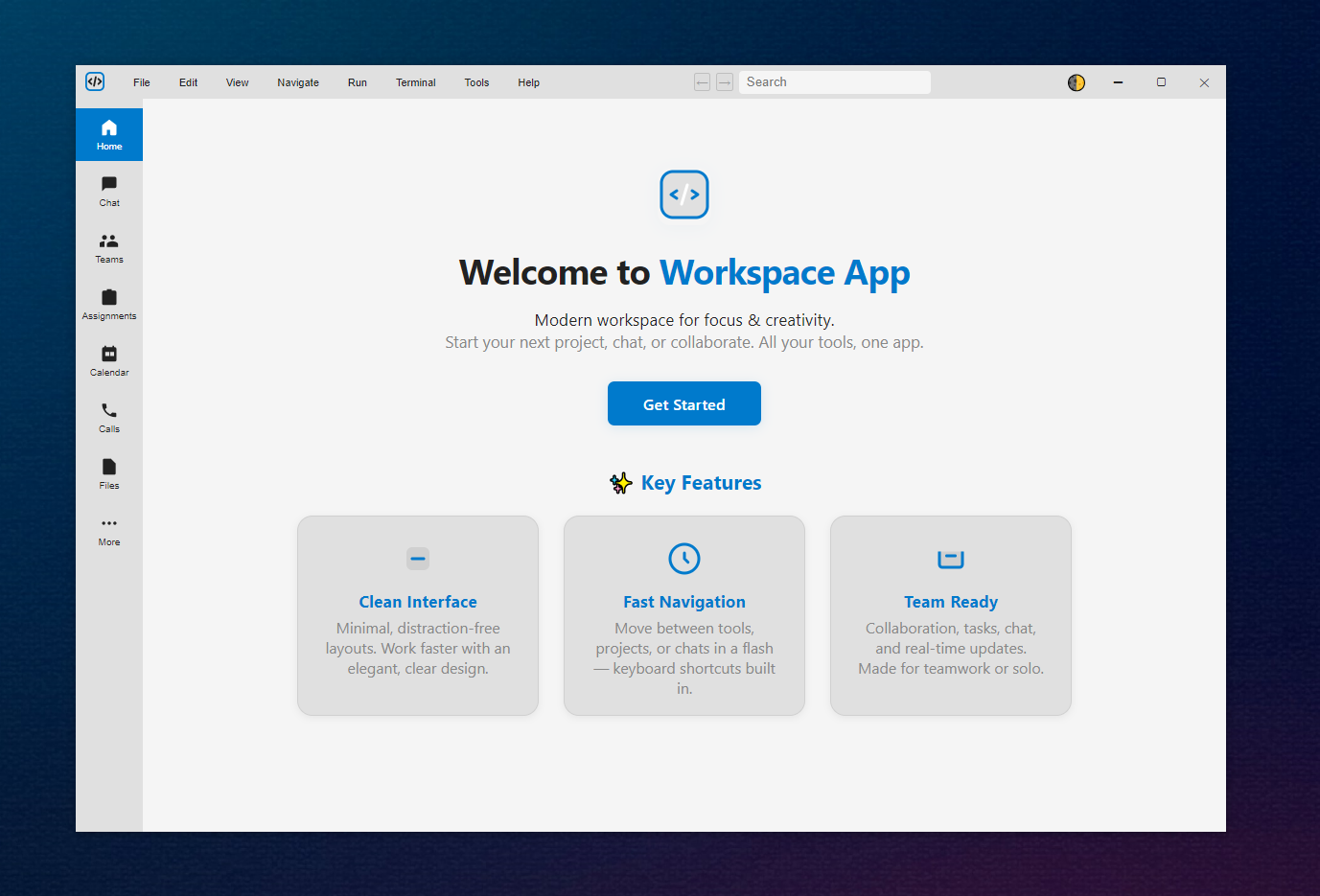Screen dimensions: 1320x896
Task: Open the View menu
Action: (x=237, y=82)
